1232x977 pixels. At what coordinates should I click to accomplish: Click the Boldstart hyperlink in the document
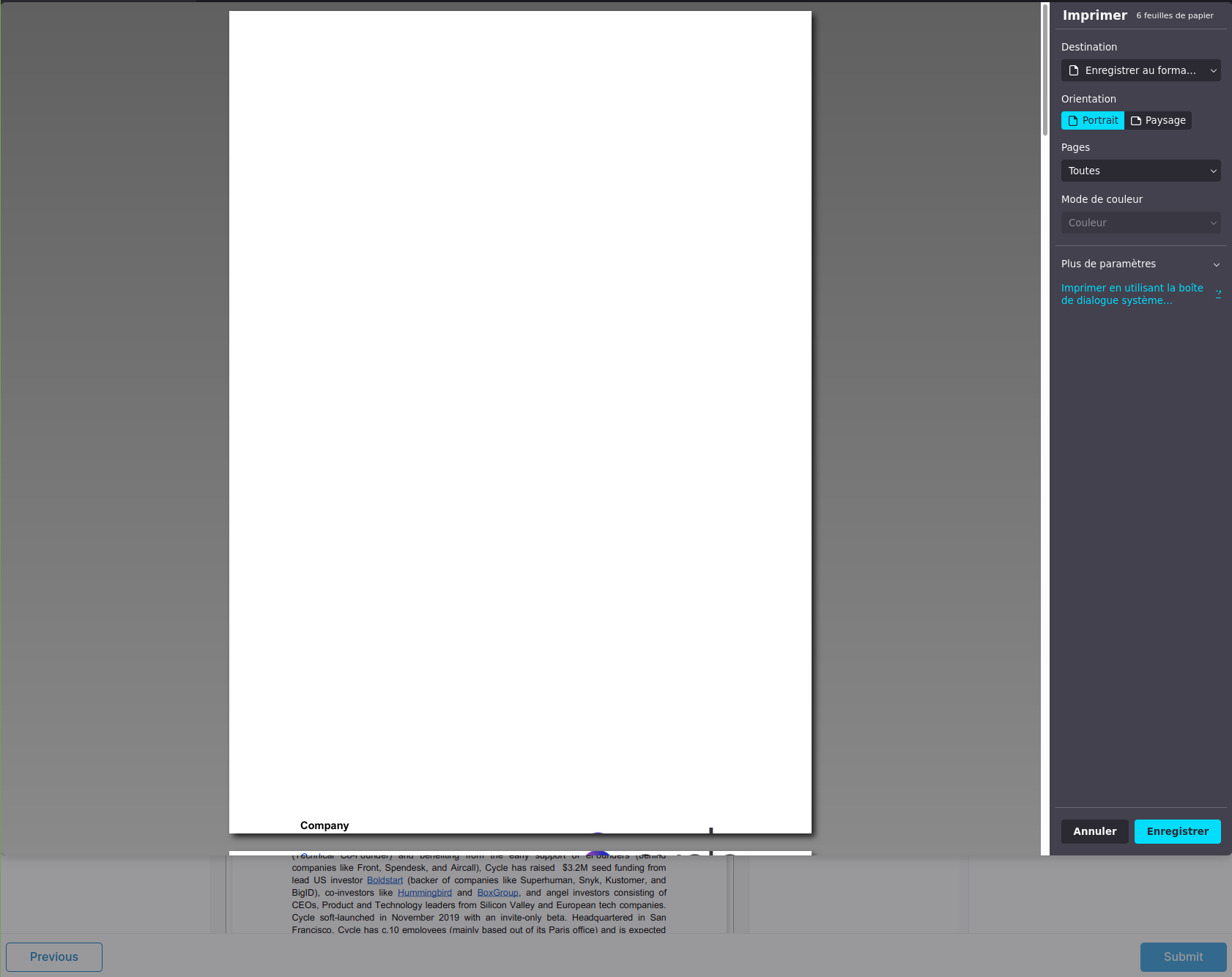pos(384,880)
